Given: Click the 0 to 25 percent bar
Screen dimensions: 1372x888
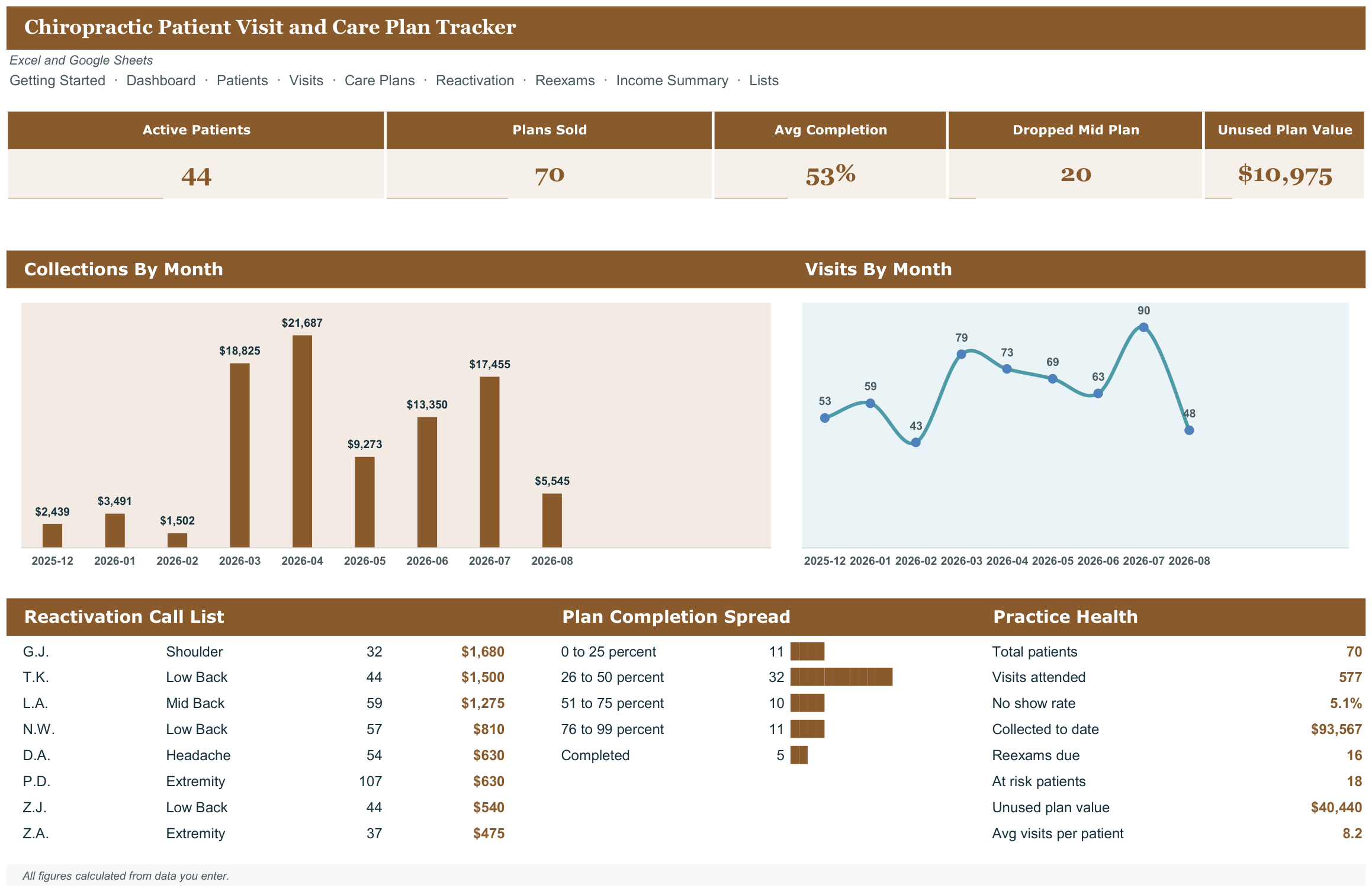Looking at the screenshot, I should (x=807, y=651).
